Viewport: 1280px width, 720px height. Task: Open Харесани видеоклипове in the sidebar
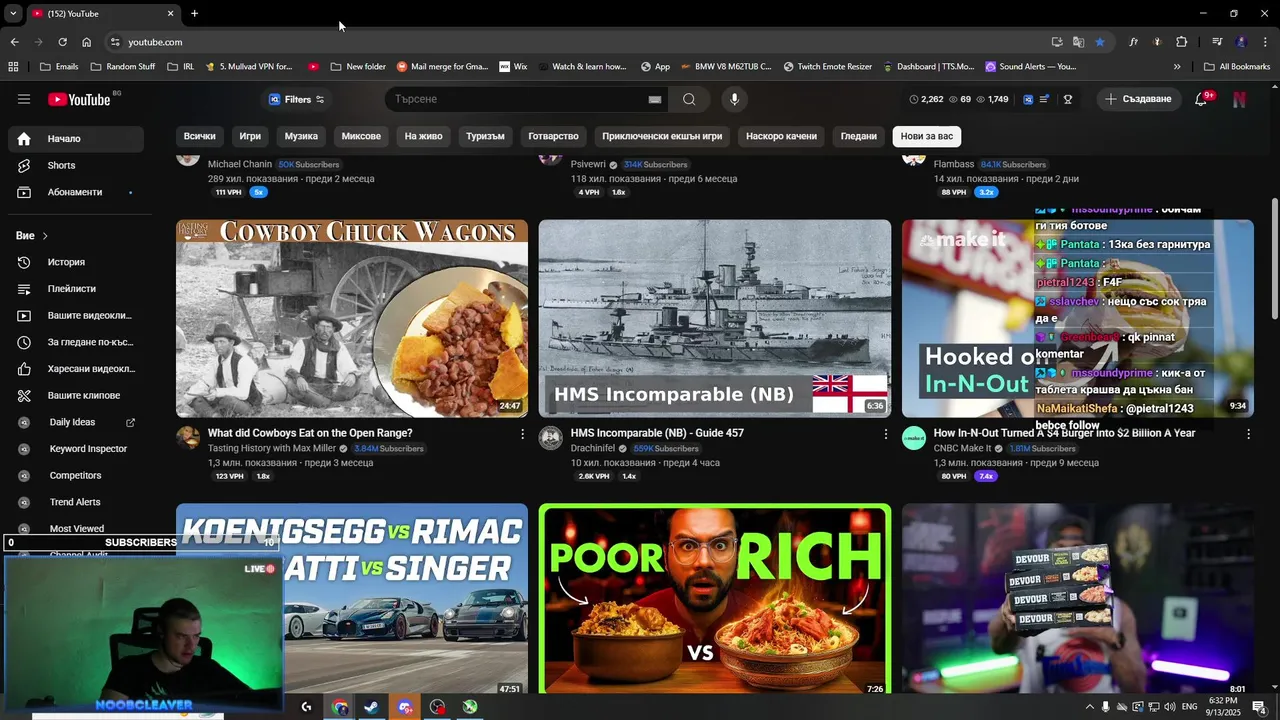76,369
